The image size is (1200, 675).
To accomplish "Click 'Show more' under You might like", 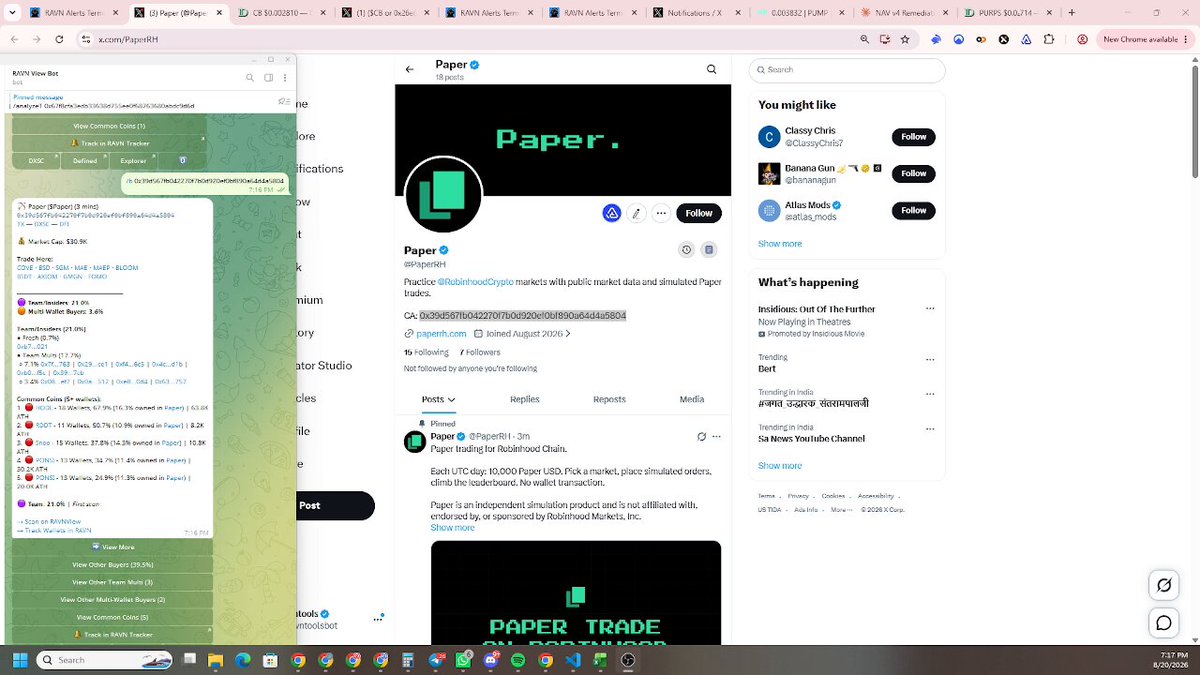I will (x=780, y=244).
